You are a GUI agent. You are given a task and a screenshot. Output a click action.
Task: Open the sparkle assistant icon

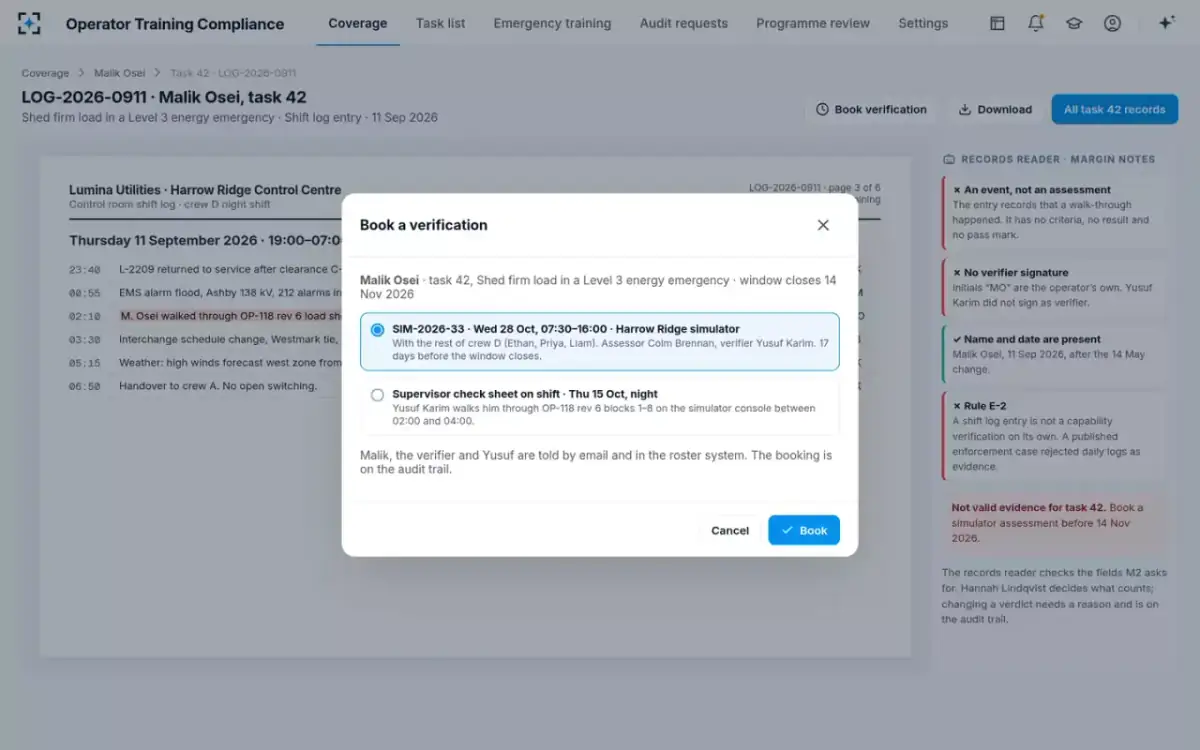coord(1166,23)
